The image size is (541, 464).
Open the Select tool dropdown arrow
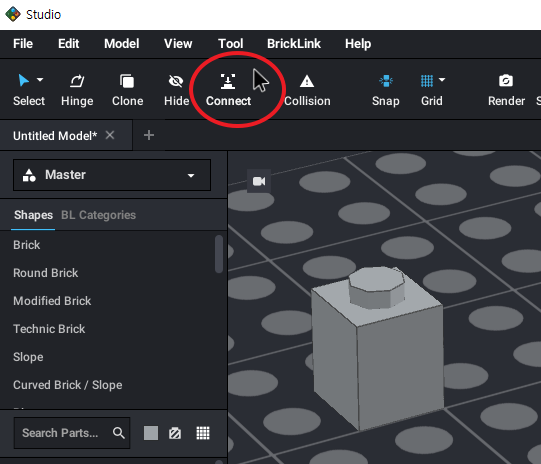point(40,80)
